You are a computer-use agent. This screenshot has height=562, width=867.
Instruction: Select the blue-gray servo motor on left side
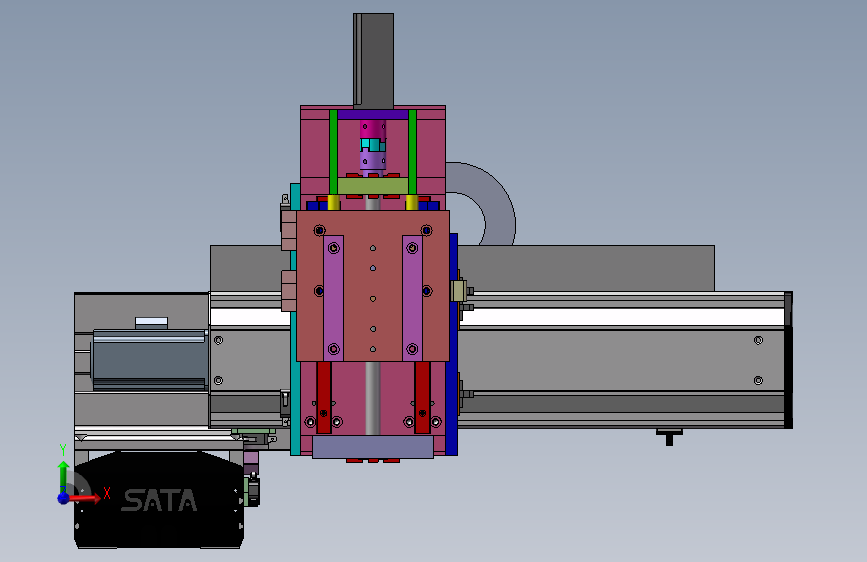[149, 360]
